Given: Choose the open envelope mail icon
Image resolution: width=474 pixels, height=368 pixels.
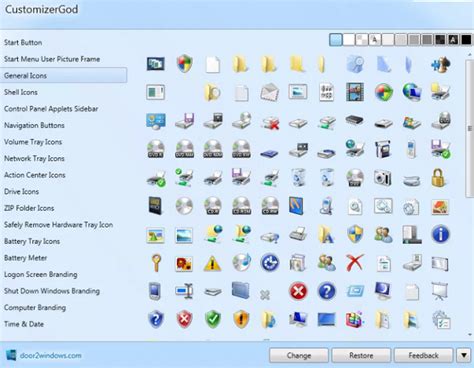Looking at the screenshot, I should pos(269,92).
